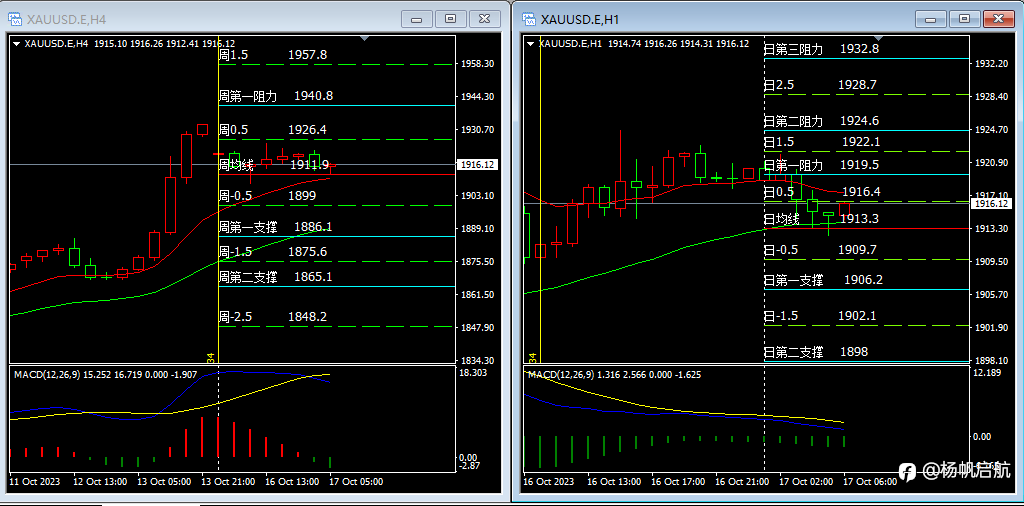
Task: Click the H4 chart window icon
Action: tap(15, 20)
